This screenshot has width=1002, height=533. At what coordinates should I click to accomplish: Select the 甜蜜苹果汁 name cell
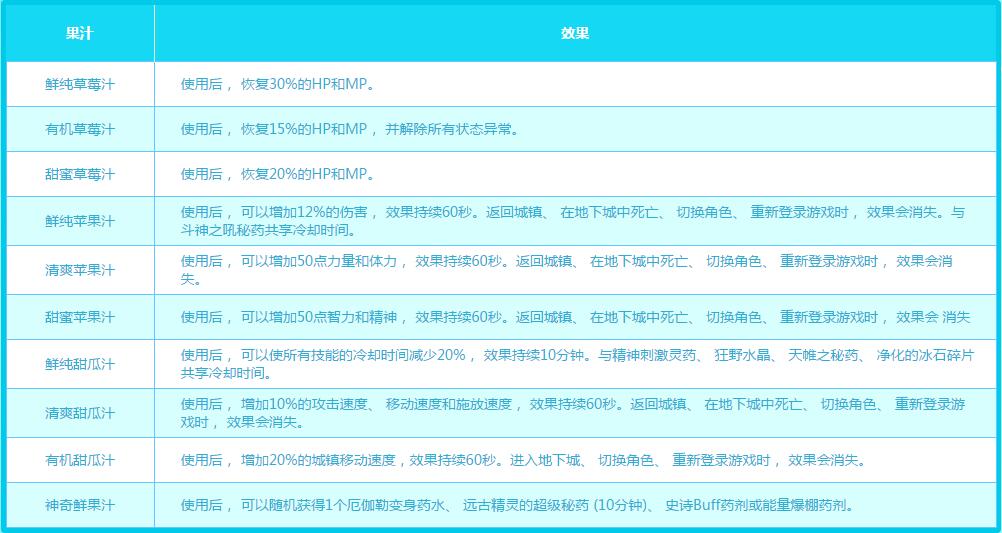[80, 317]
